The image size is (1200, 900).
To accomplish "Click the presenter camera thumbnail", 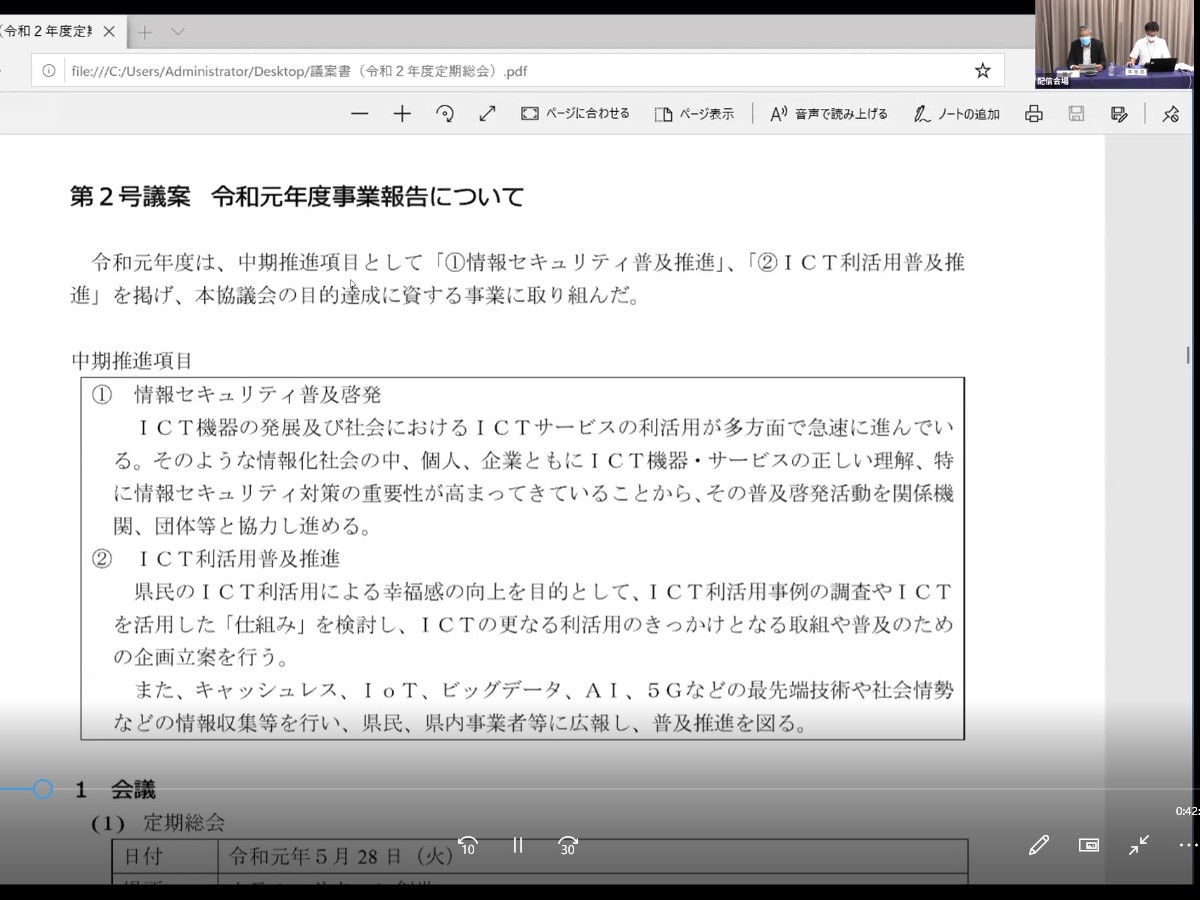I will [x=1115, y=45].
